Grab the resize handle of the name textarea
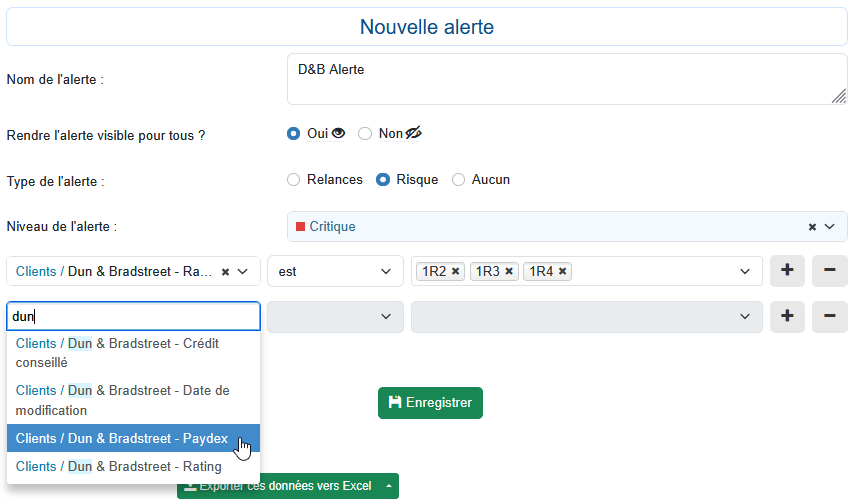The width and height of the screenshot is (856, 504). [x=839, y=96]
